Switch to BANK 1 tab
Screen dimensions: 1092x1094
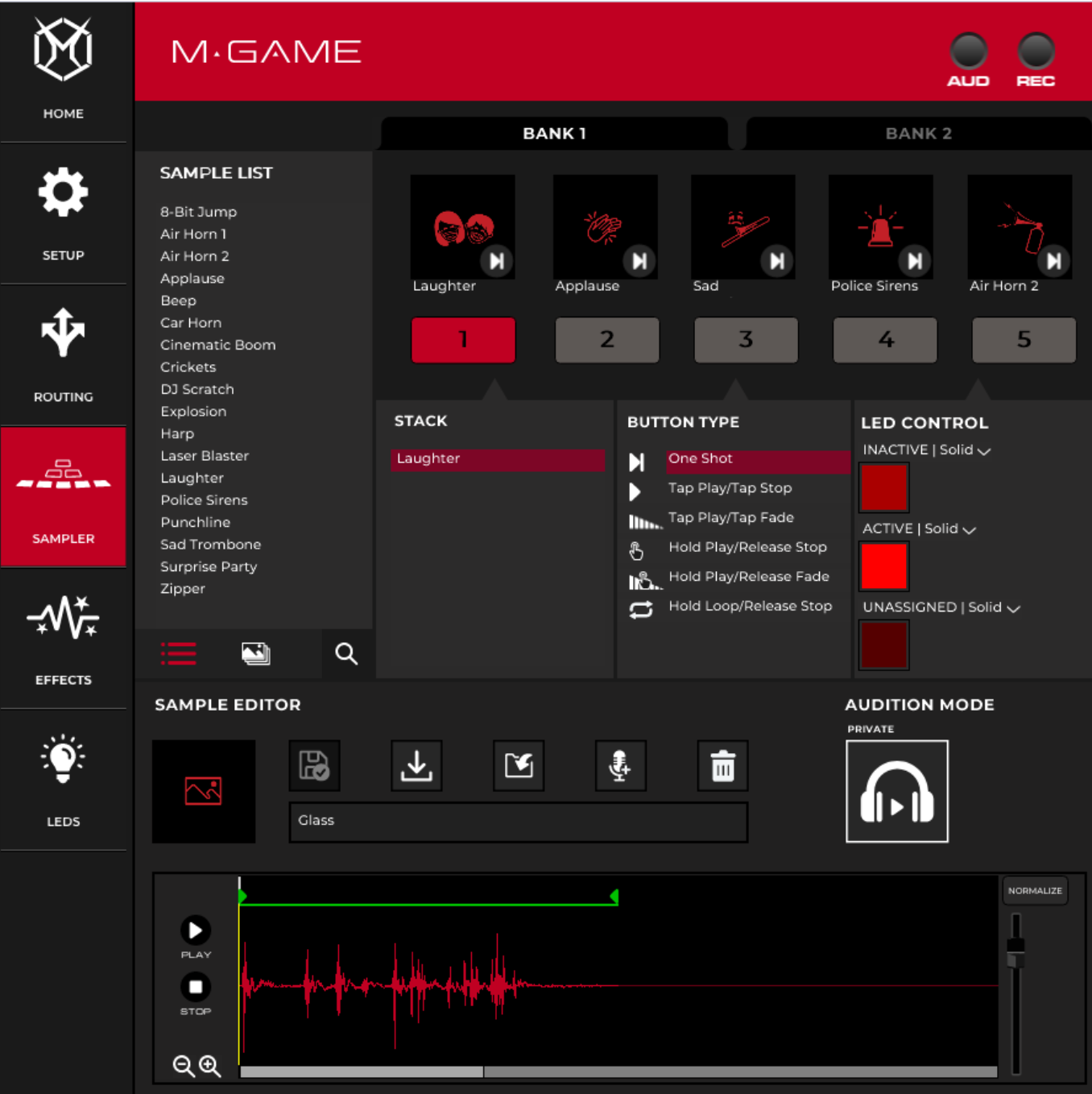[x=554, y=134]
